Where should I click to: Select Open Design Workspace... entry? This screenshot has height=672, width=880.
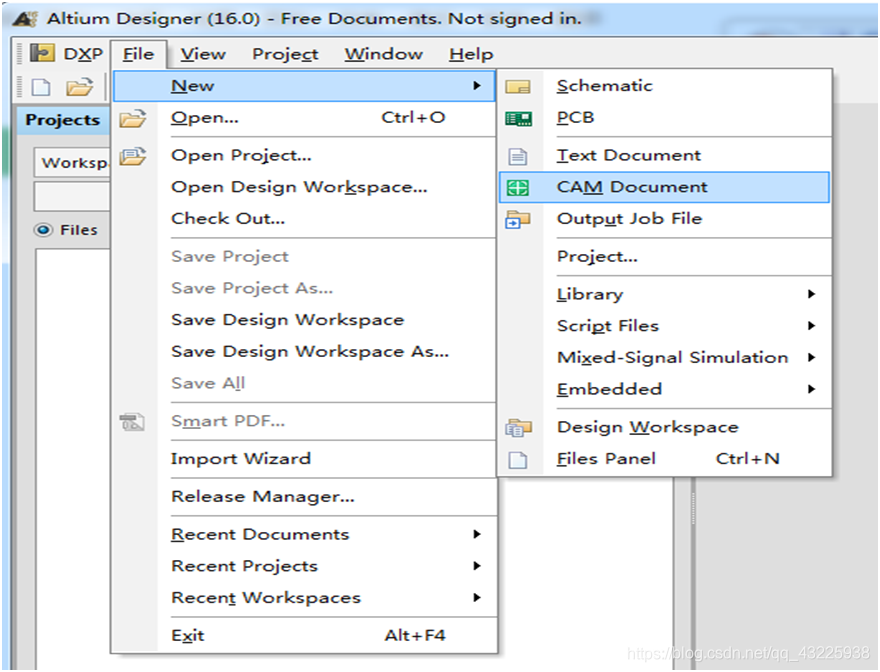click(305, 187)
